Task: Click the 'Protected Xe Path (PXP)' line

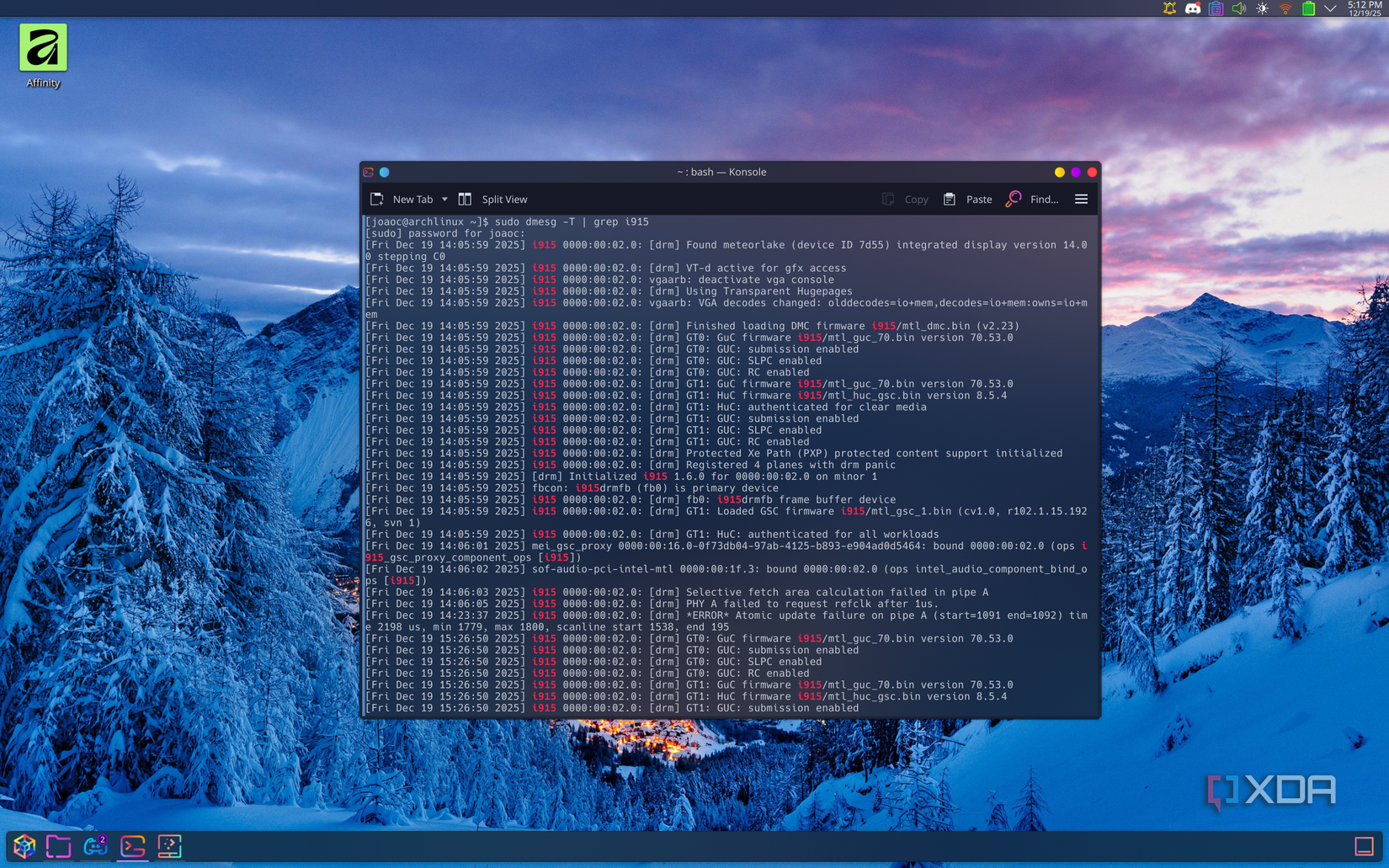Action: (714, 454)
